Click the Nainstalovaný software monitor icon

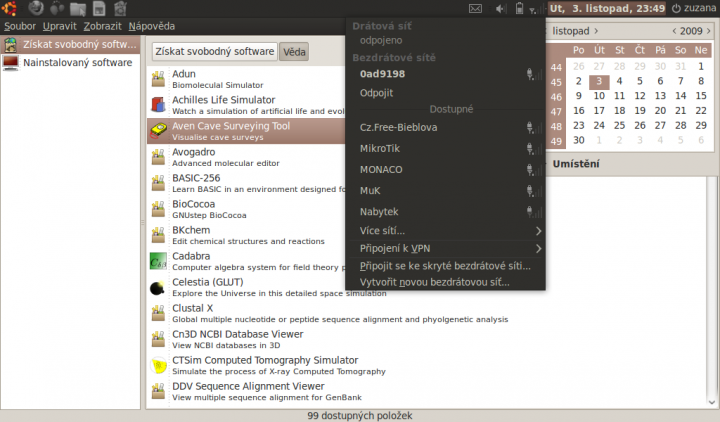11,63
